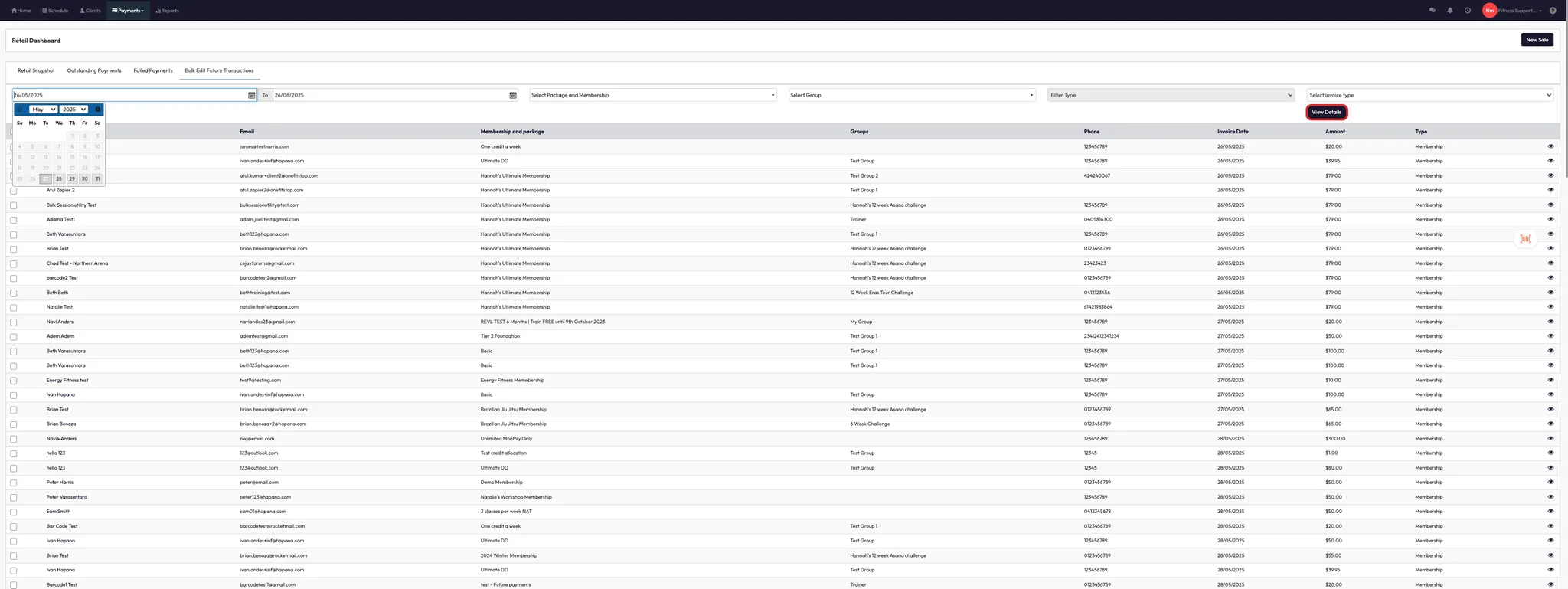The width and height of the screenshot is (1568, 589).
Task: Open calendar picker for the end date
Action: tap(513, 95)
